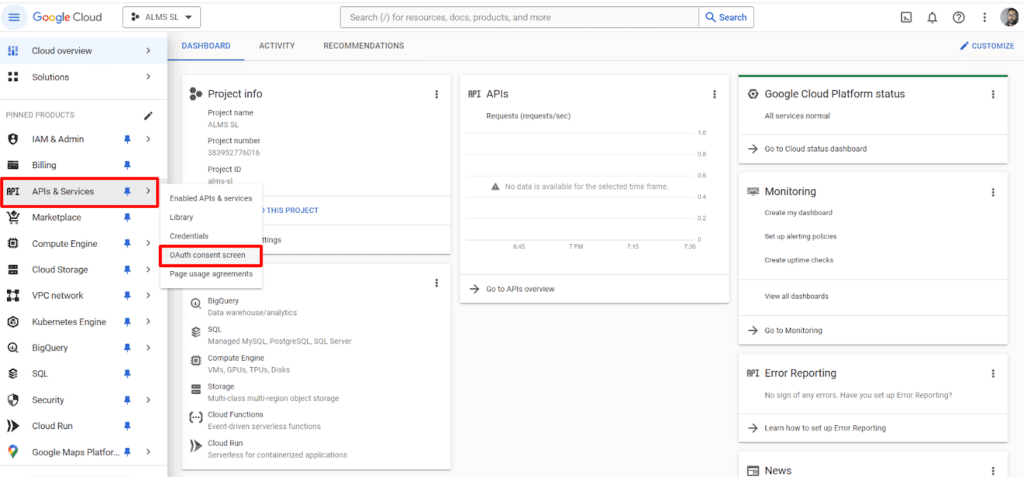1024x477 pixels.
Task: Open Monitoring card three-dot menu
Action: click(x=993, y=192)
